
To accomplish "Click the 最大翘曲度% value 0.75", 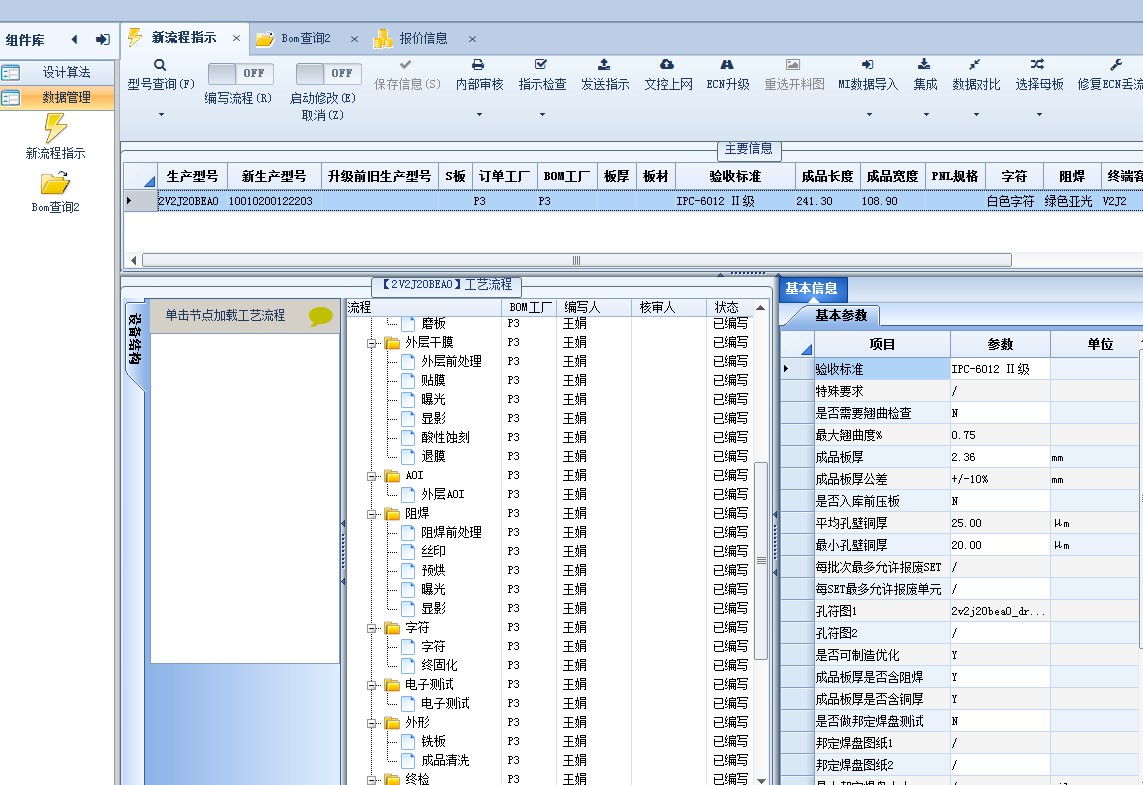I will (1000, 435).
